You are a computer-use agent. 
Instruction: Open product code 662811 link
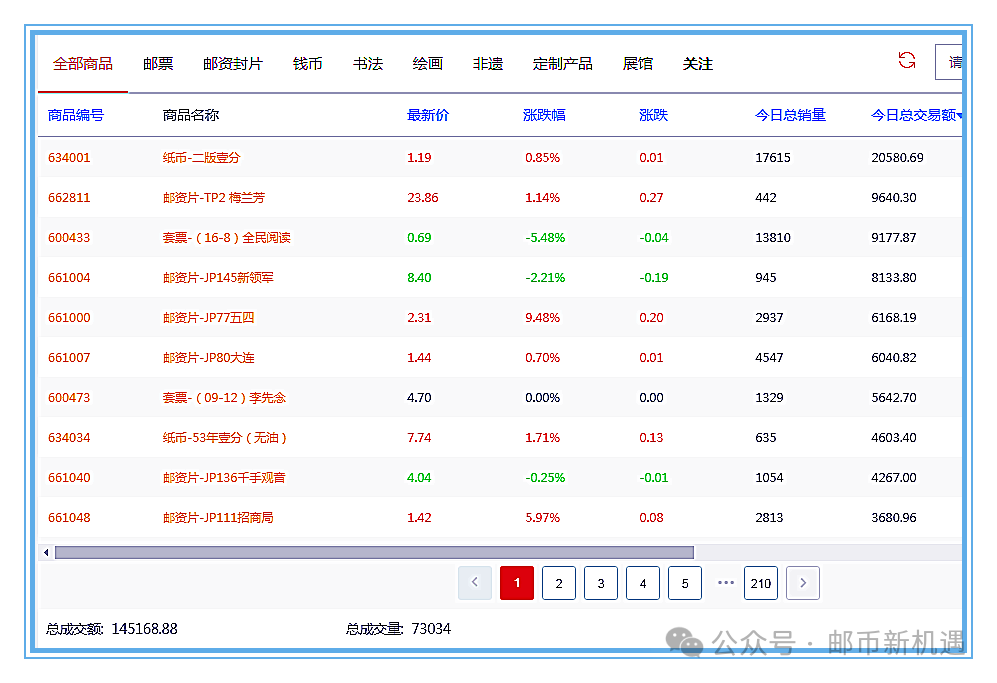(69, 198)
